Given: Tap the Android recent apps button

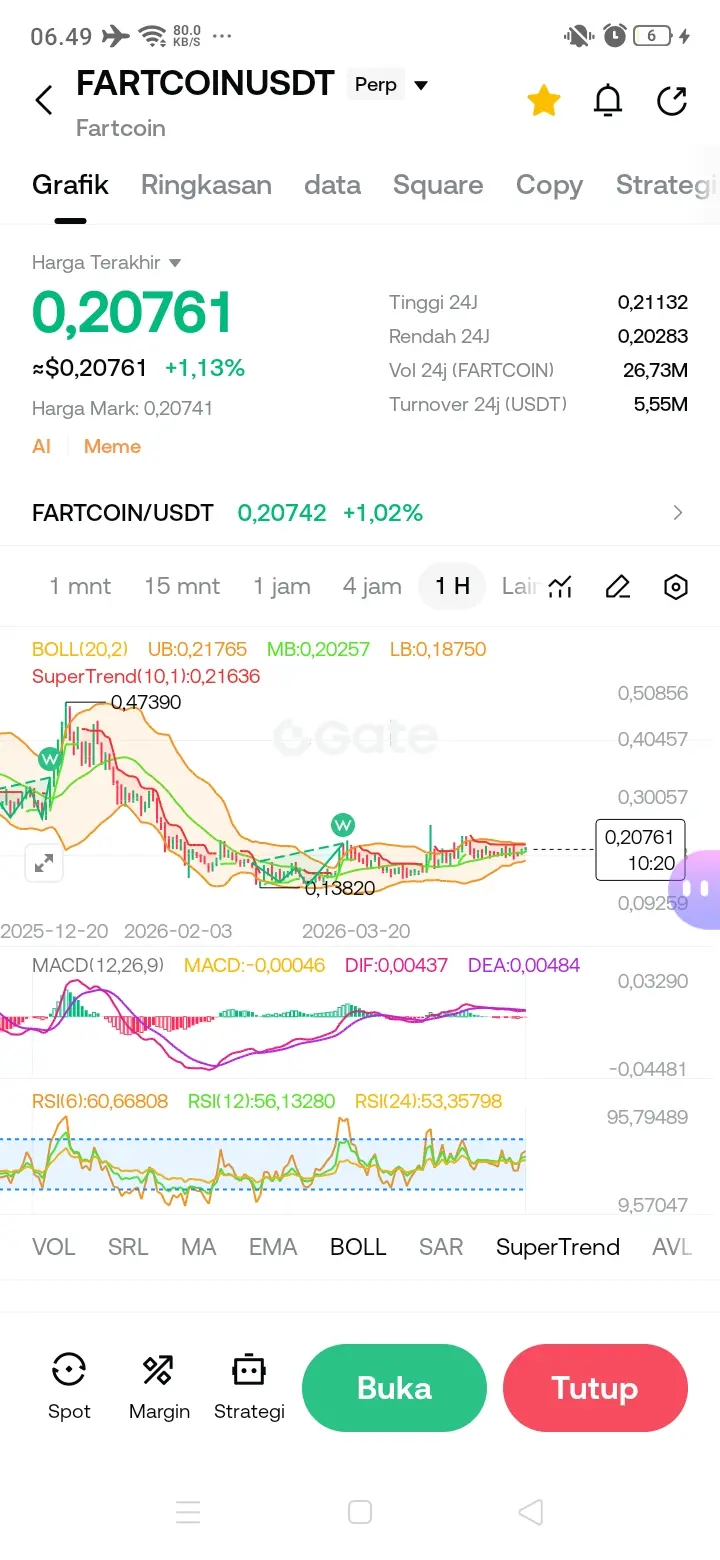Looking at the screenshot, I should 188,1512.
